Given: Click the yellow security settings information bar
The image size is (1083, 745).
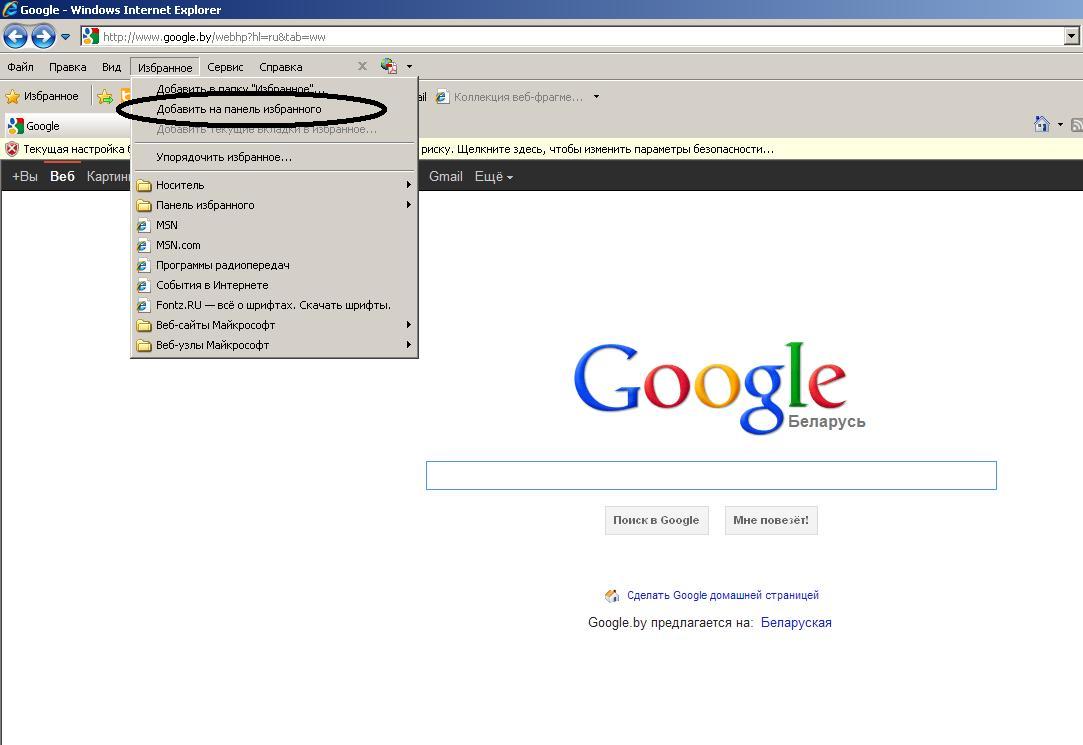Looking at the screenshot, I should coord(542,149).
